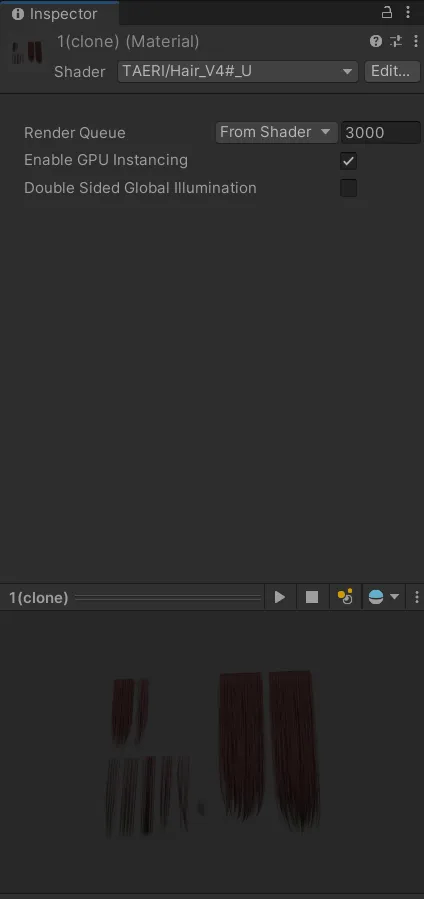Screen dimensions: 424x899
Task: Open the Render Queue From Shader dropdown
Action: pyautogui.click(x=277, y=132)
